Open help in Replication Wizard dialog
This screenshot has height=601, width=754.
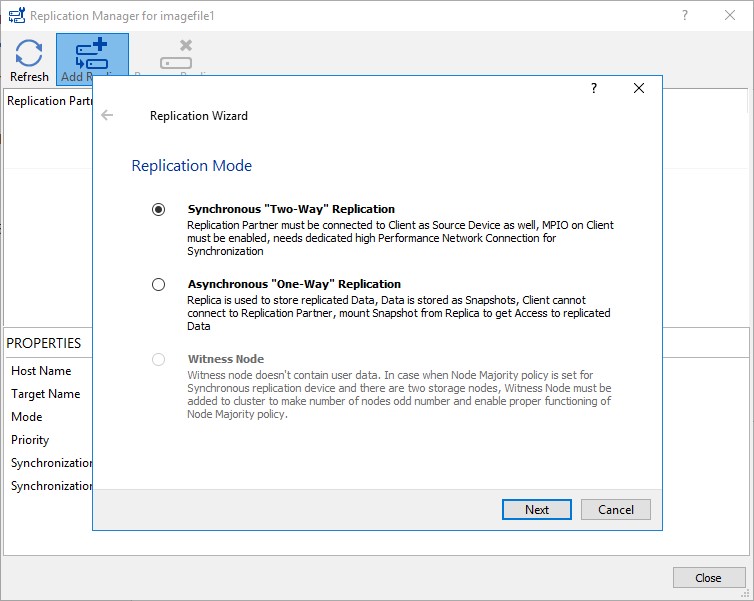click(594, 88)
